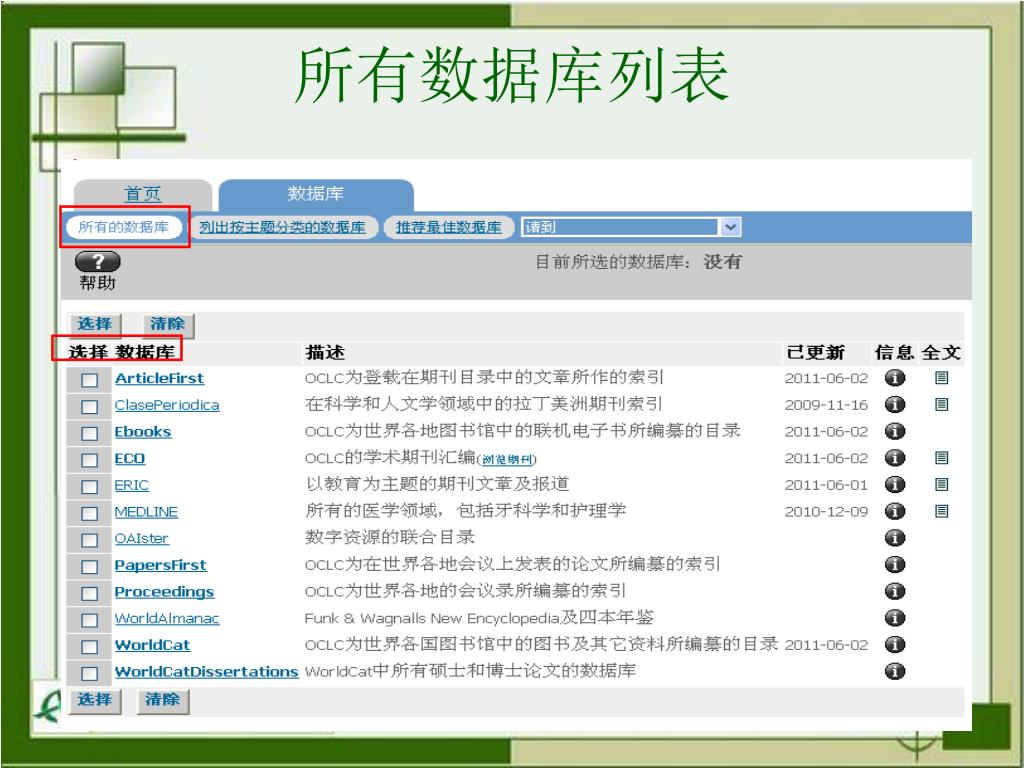Check the WorldAlmanac checkbox
Viewport: 1024px width, 768px height.
(x=89, y=620)
